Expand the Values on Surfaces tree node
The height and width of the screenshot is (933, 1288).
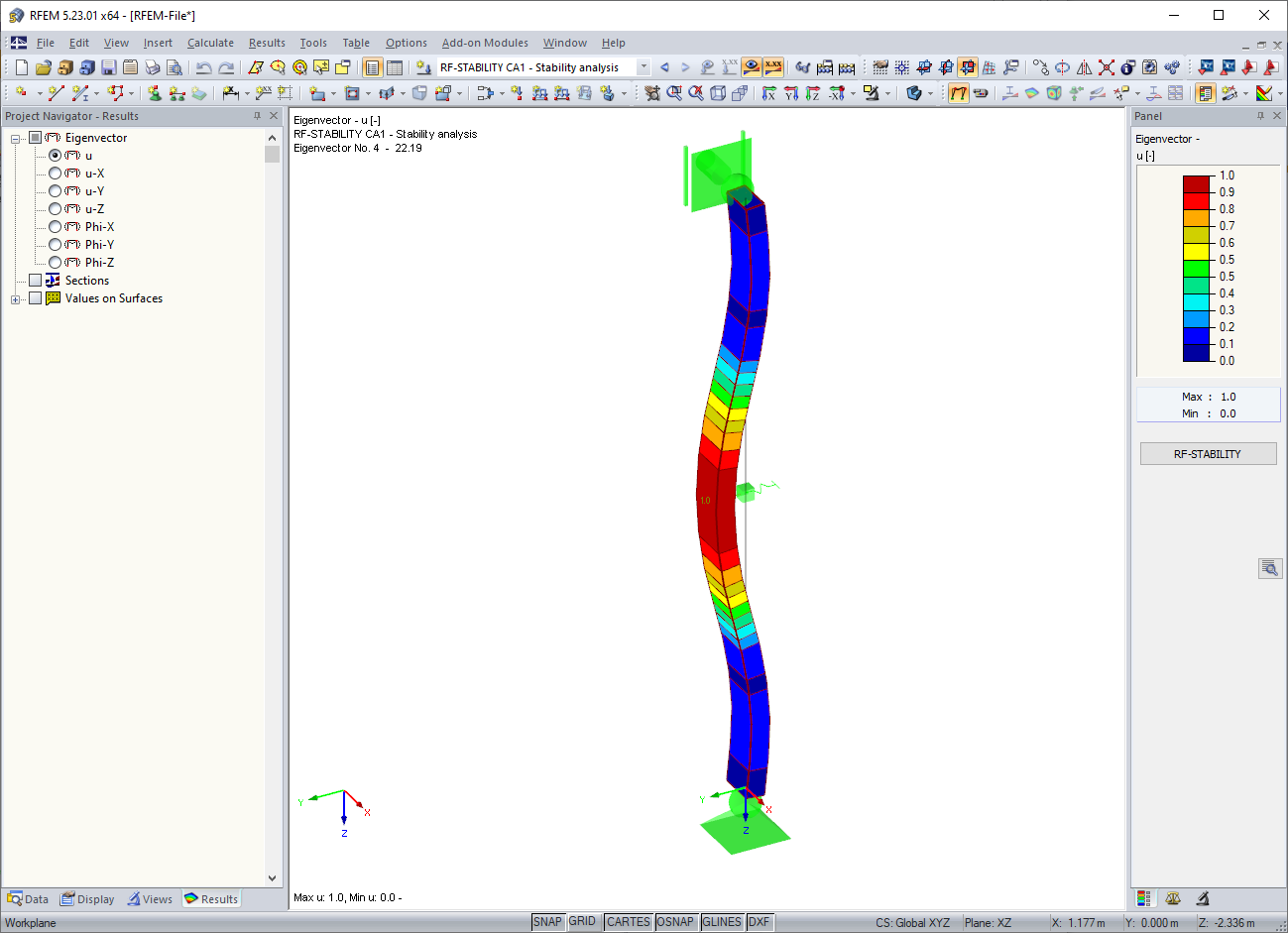(14, 297)
